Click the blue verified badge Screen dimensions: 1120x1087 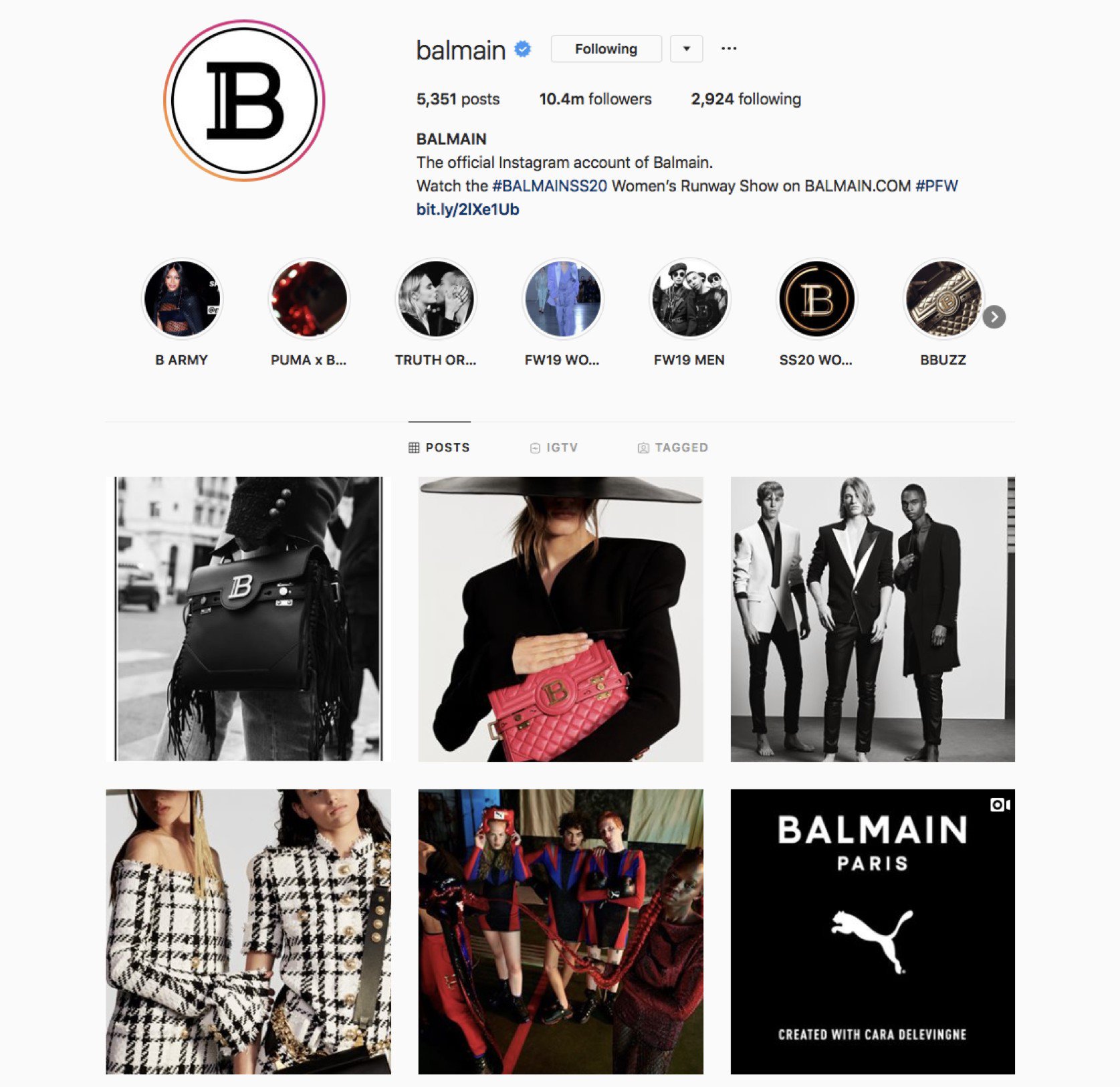pyautogui.click(x=523, y=49)
